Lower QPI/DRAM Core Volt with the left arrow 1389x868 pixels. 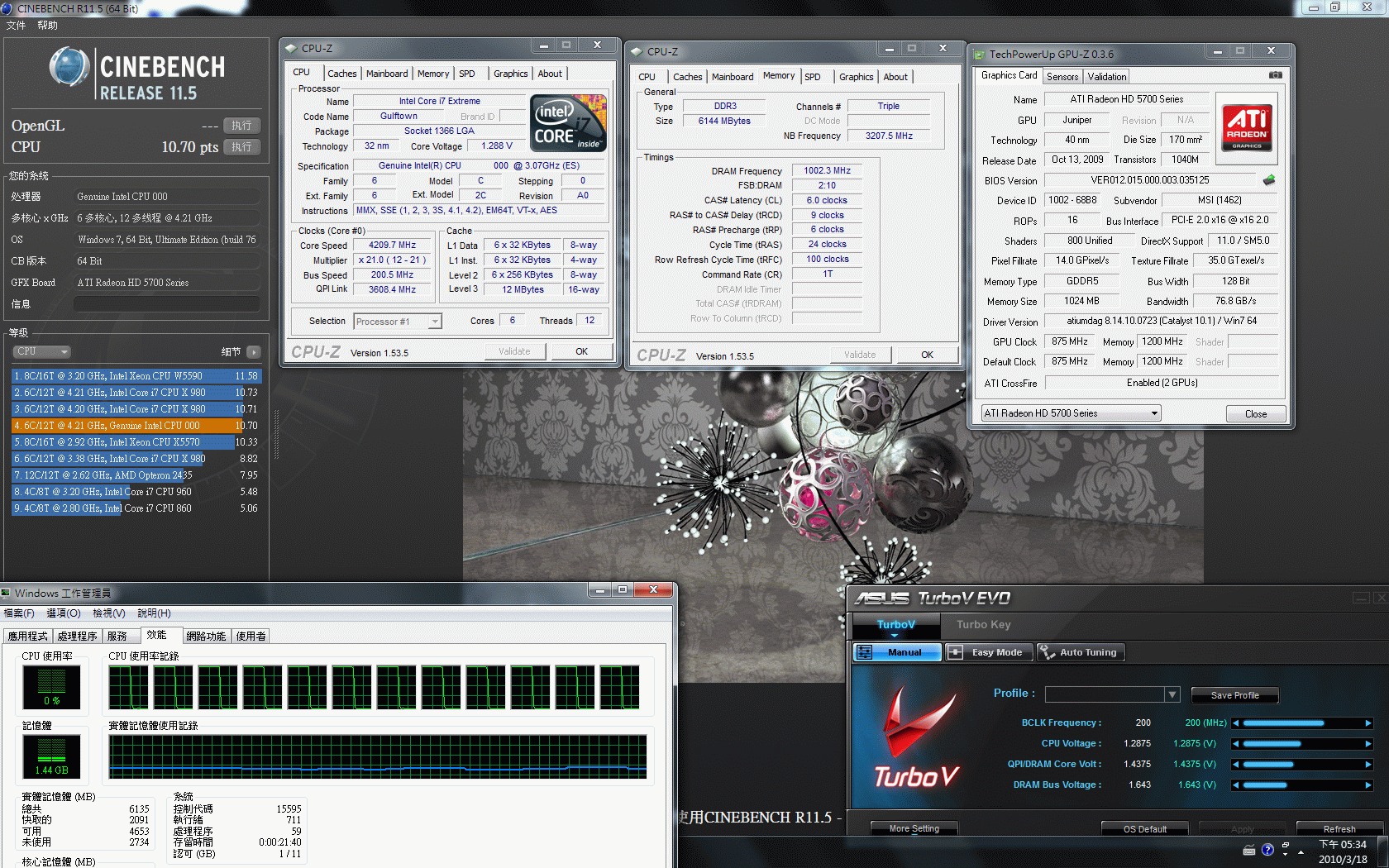coord(1236,765)
